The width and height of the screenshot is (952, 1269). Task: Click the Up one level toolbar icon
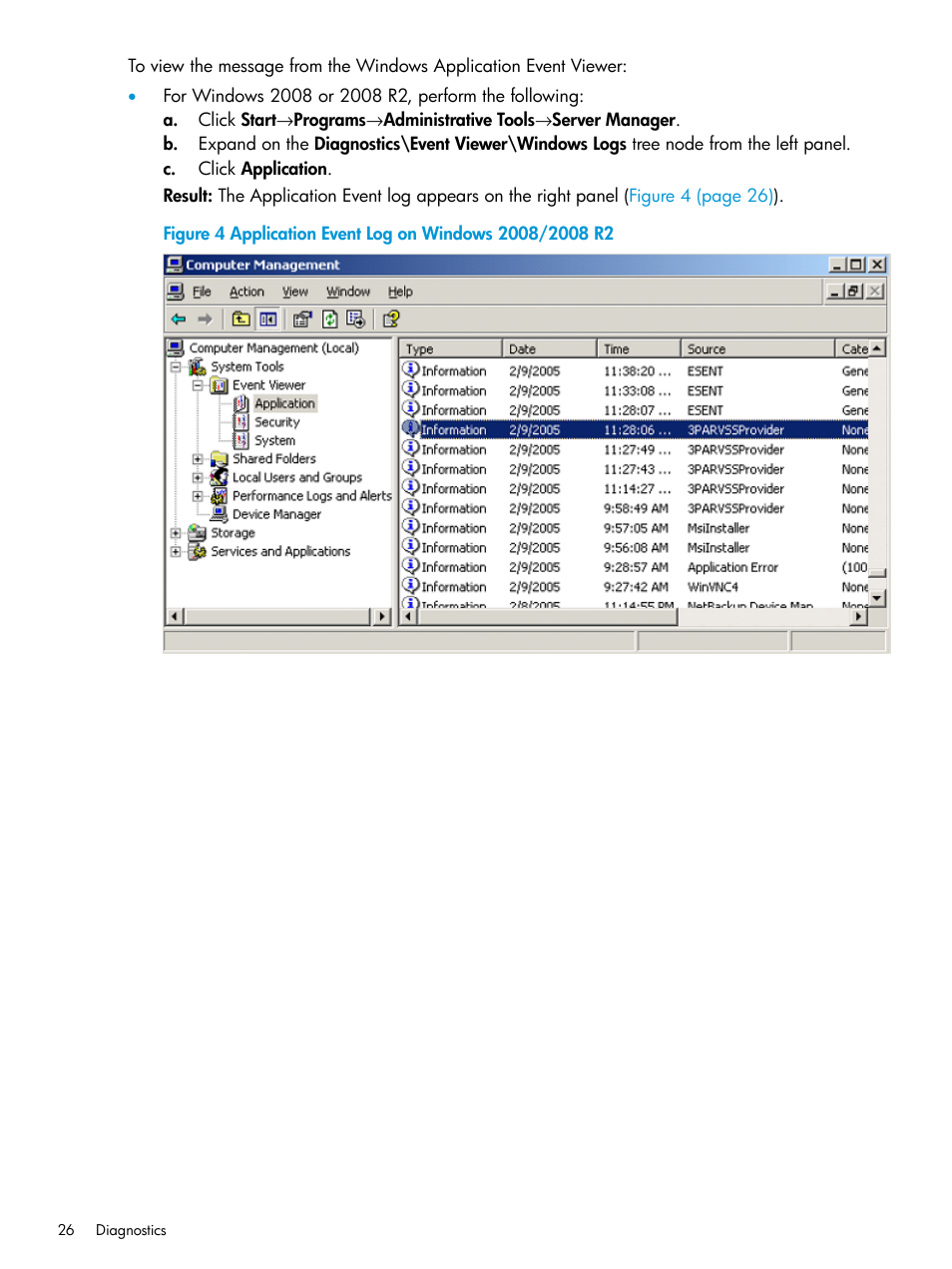pyautogui.click(x=241, y=319)
